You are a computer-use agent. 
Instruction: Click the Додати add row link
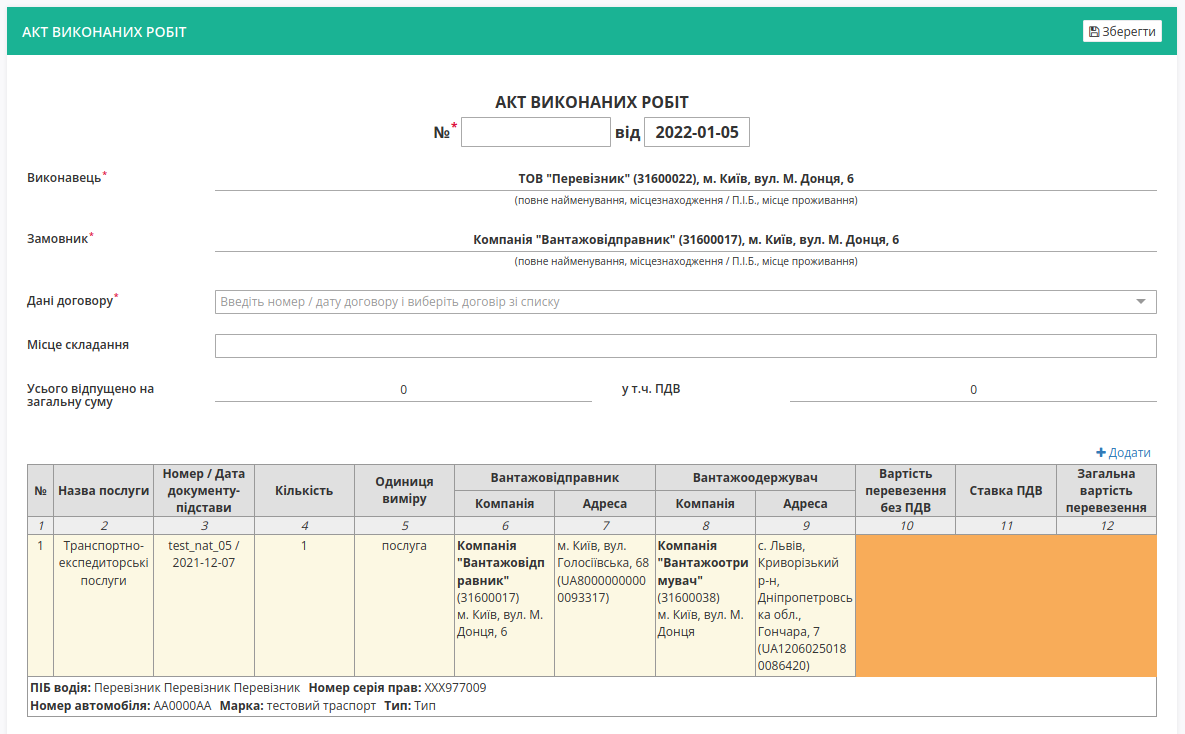(x=1123, y=452)
